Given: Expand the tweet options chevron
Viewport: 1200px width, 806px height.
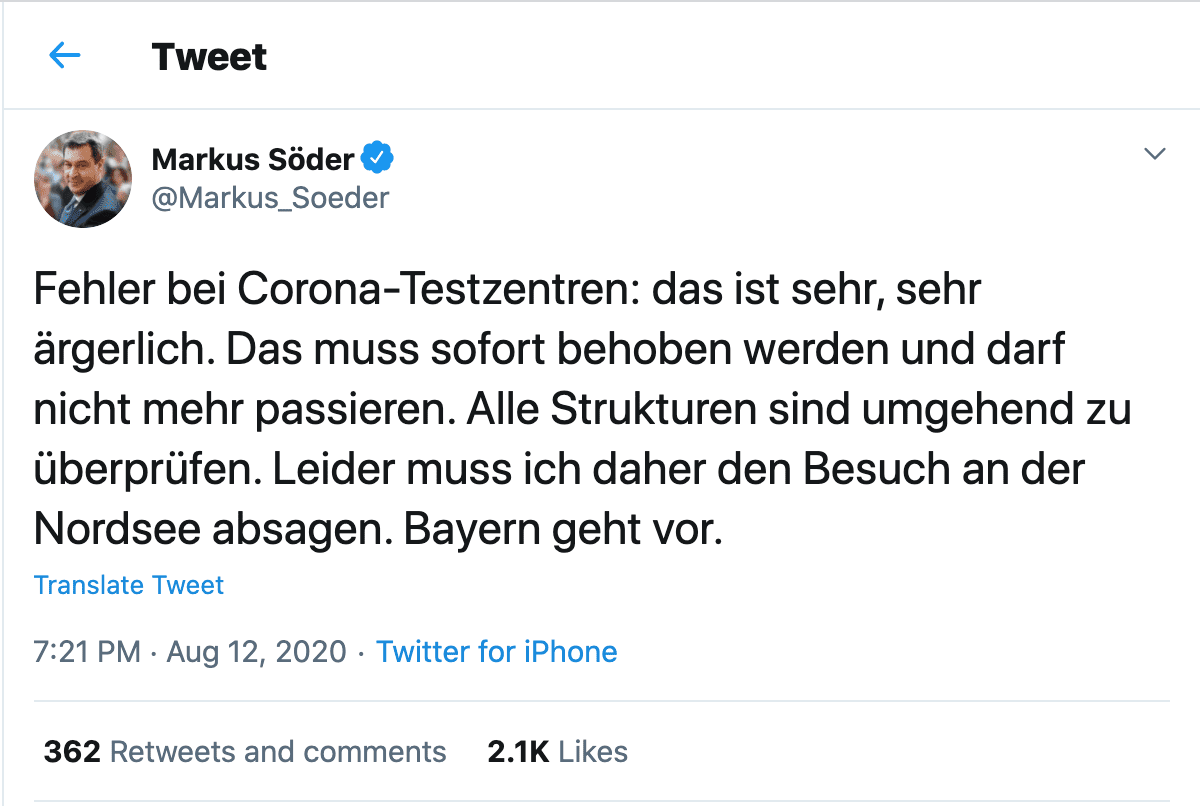Looking at the screenshot, I should (x=1155, y=154).
